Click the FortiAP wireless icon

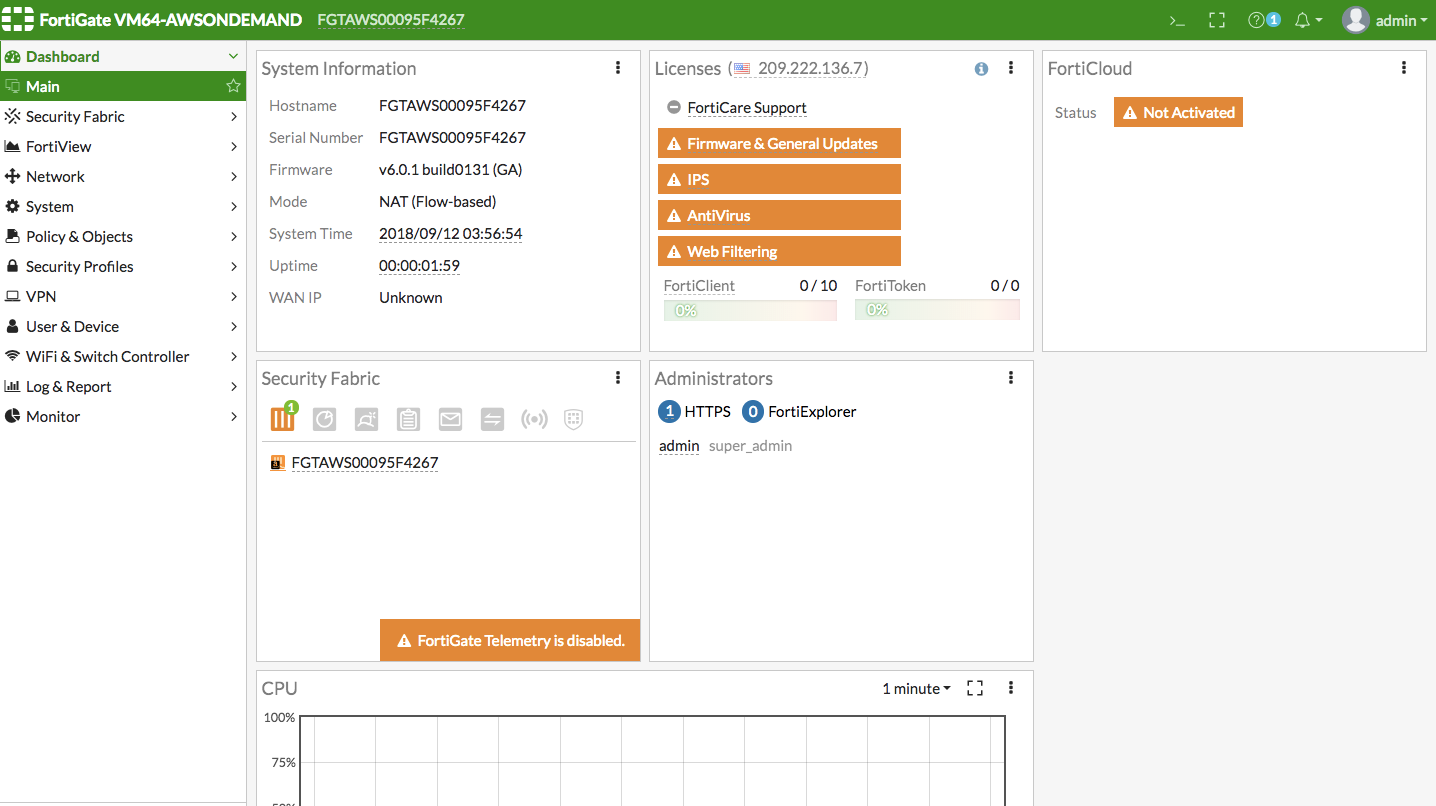coord(534,419)
